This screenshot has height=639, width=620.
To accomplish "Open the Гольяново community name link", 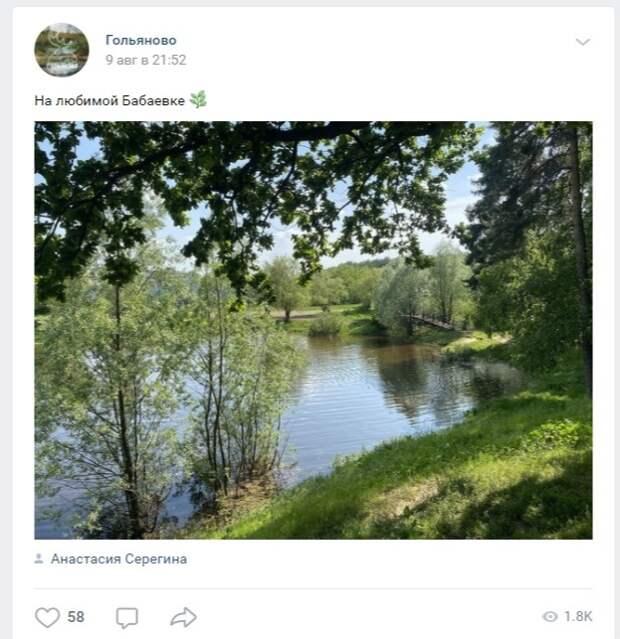I will point(141,40).
